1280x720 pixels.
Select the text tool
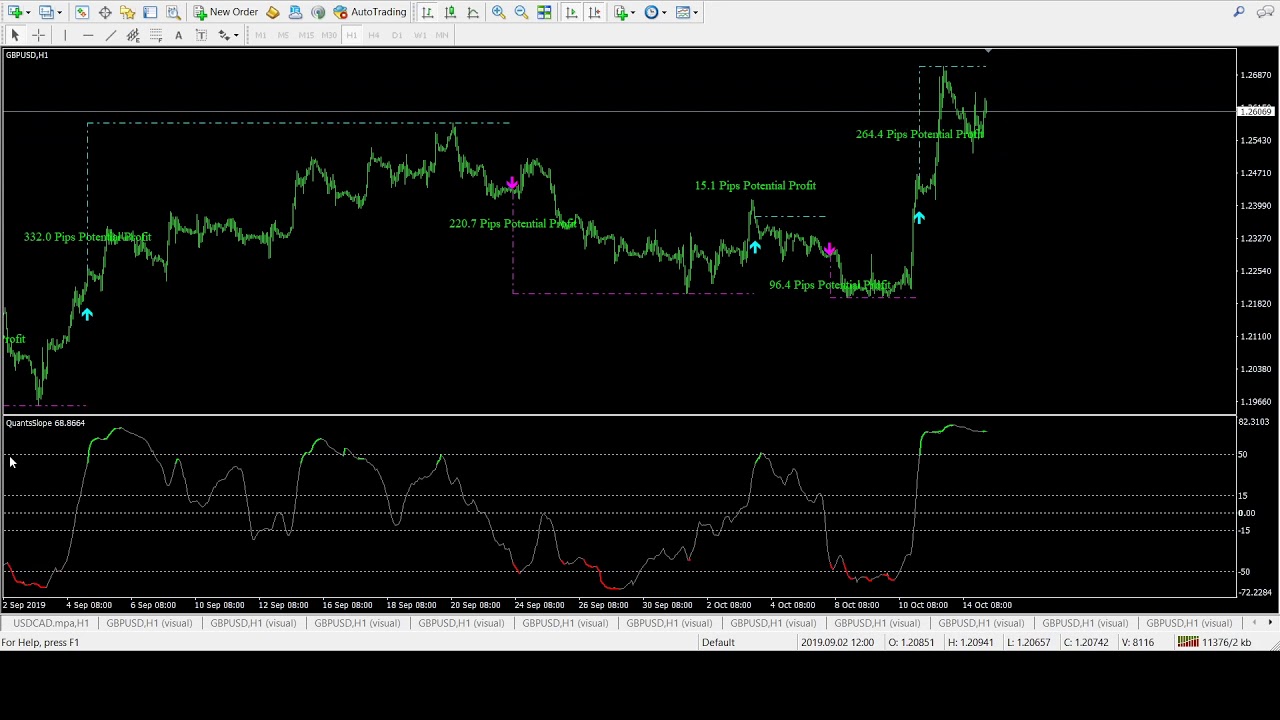point(178,35)
